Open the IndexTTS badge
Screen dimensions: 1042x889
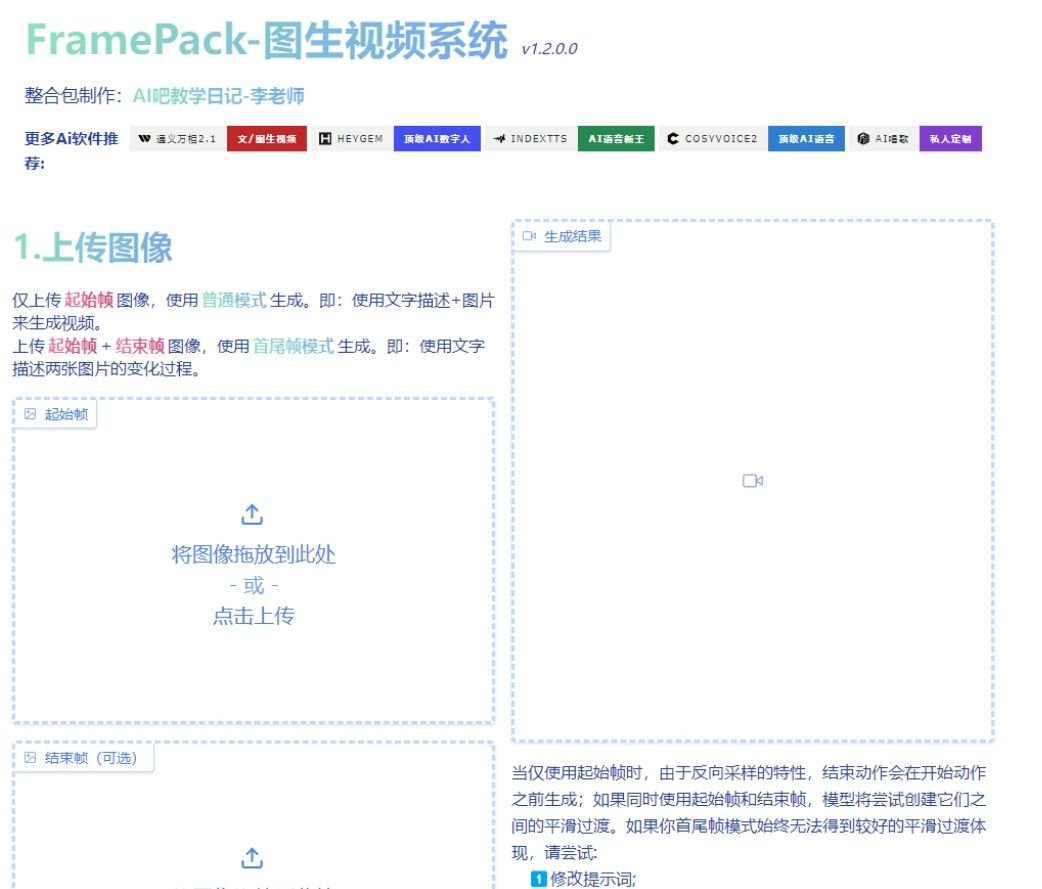coord(531,139)
